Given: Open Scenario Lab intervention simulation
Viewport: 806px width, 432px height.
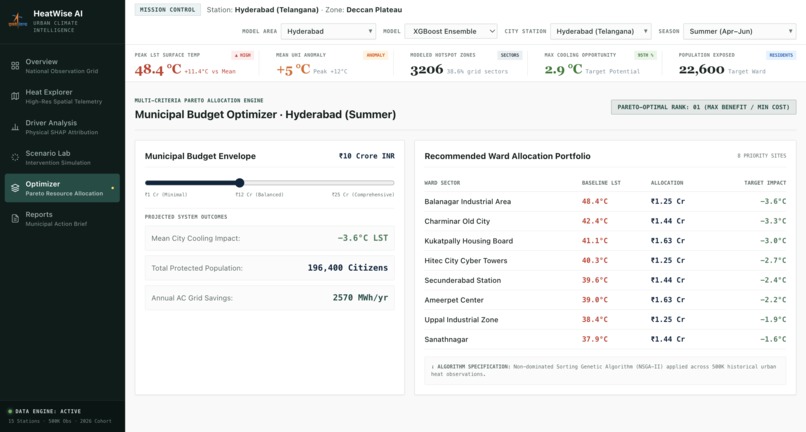Looking at the screenshot, I should click(x=62, y=157).
